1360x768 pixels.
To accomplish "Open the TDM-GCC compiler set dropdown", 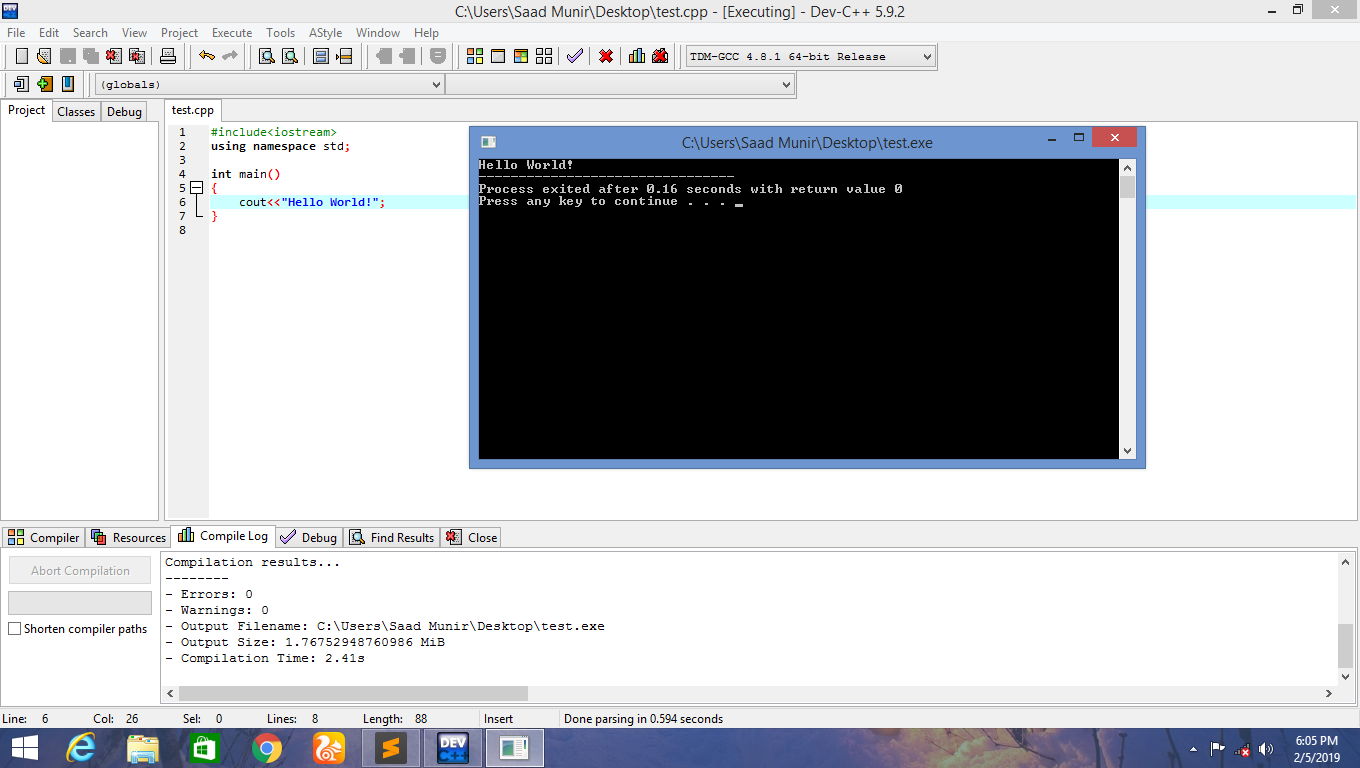I will coord(811,57).
